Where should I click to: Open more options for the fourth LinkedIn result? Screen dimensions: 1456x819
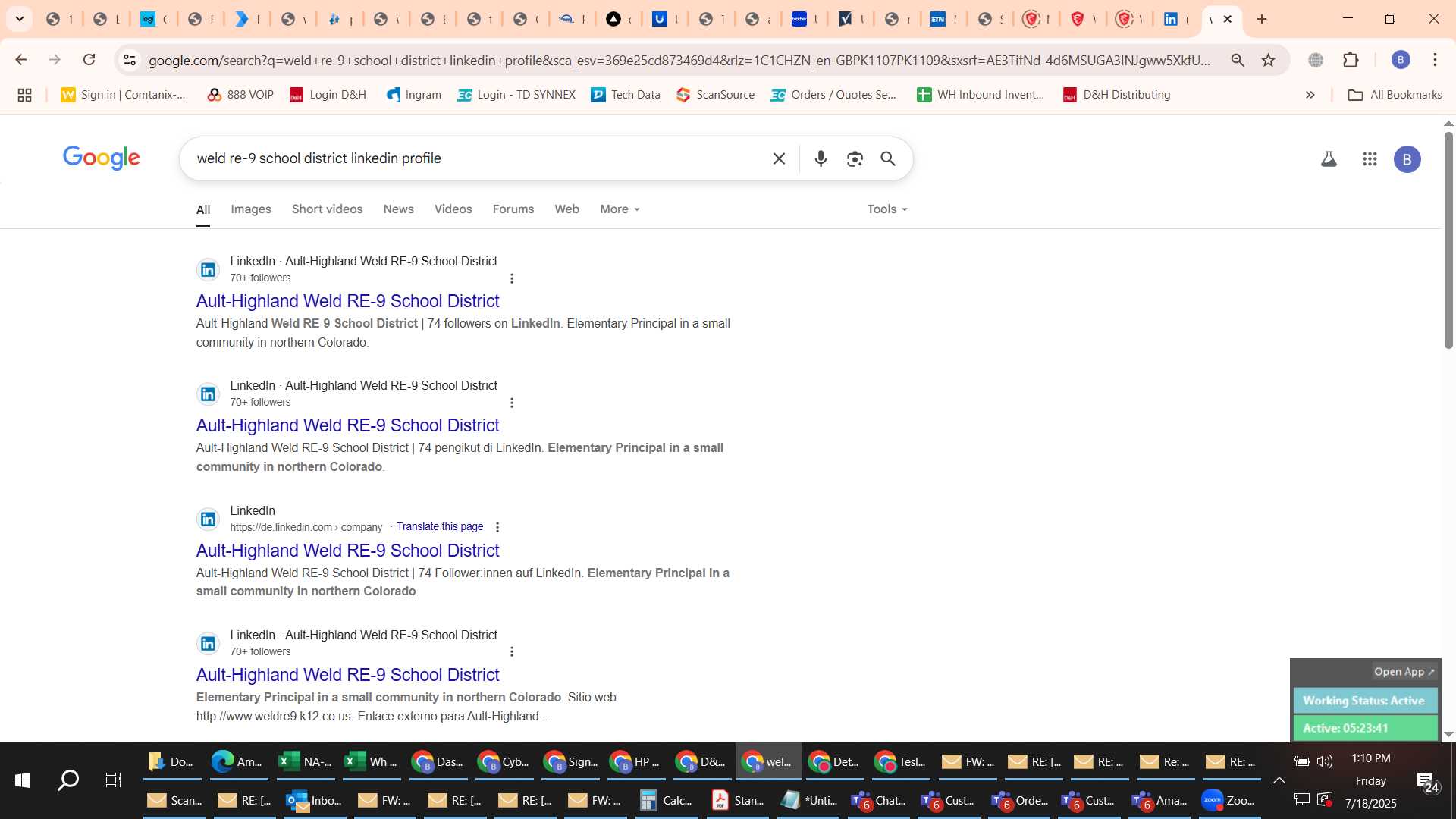(x=512, y=651)
